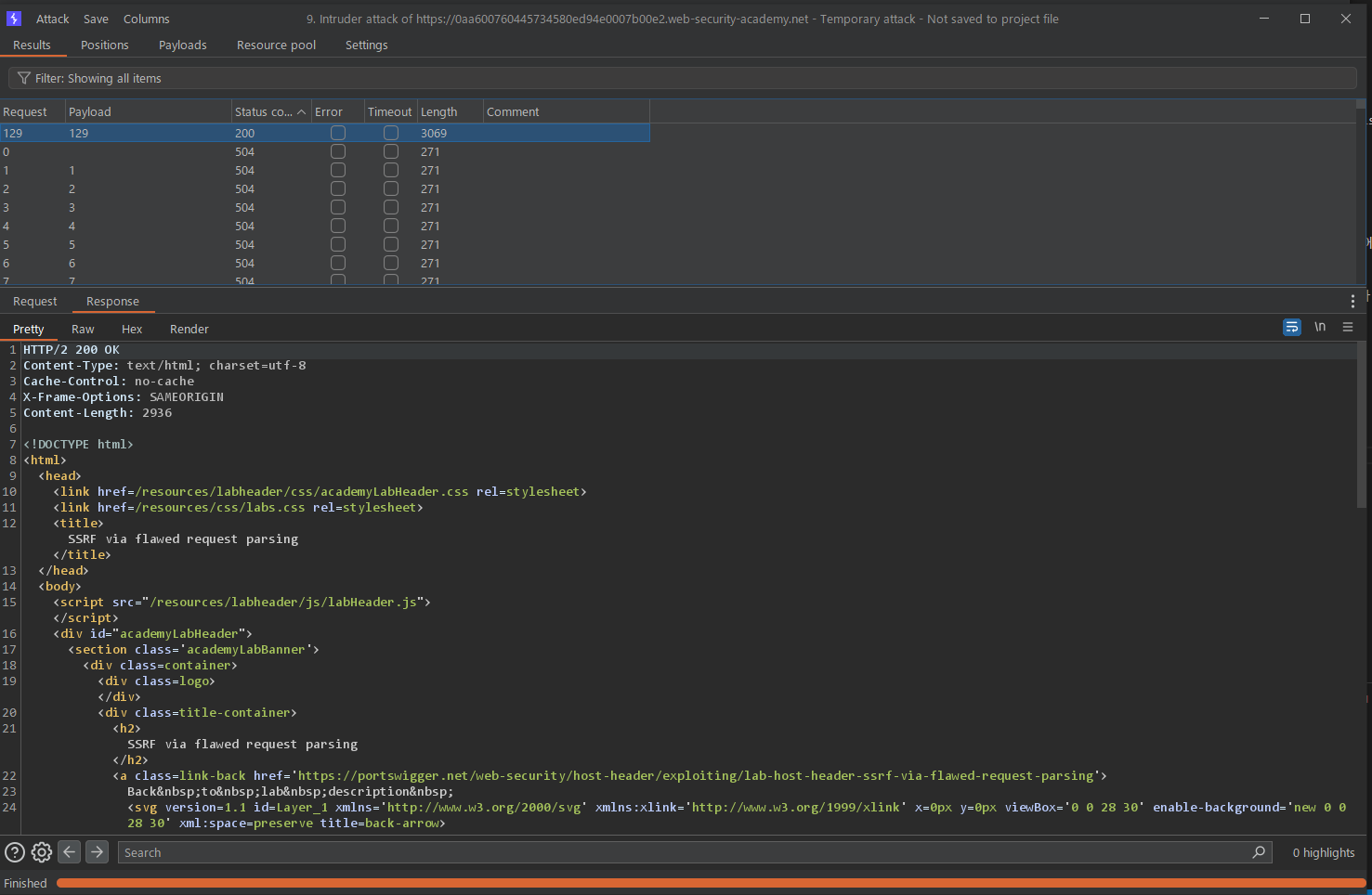Open the Attack menu
This screenshot has width=1372, height=895.
coord(53,19)
